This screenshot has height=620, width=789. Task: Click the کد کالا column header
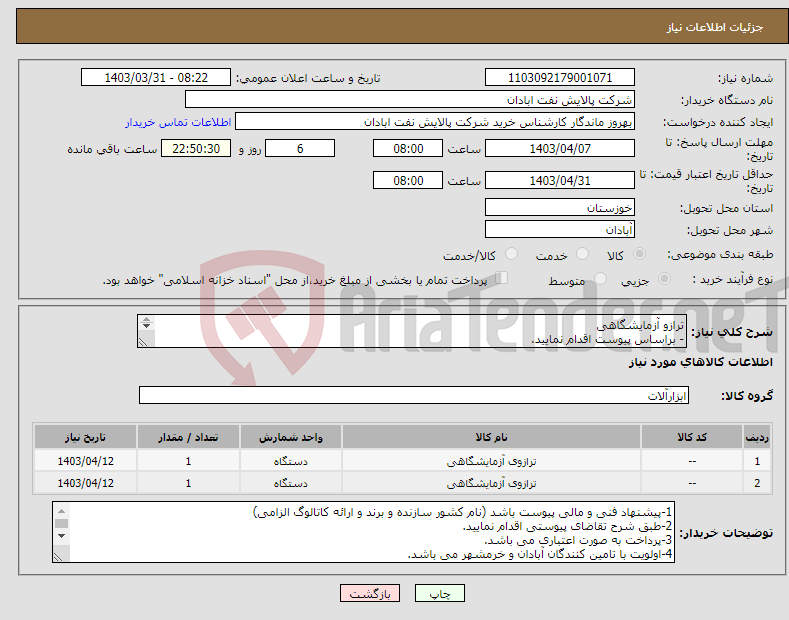point(692,437)
